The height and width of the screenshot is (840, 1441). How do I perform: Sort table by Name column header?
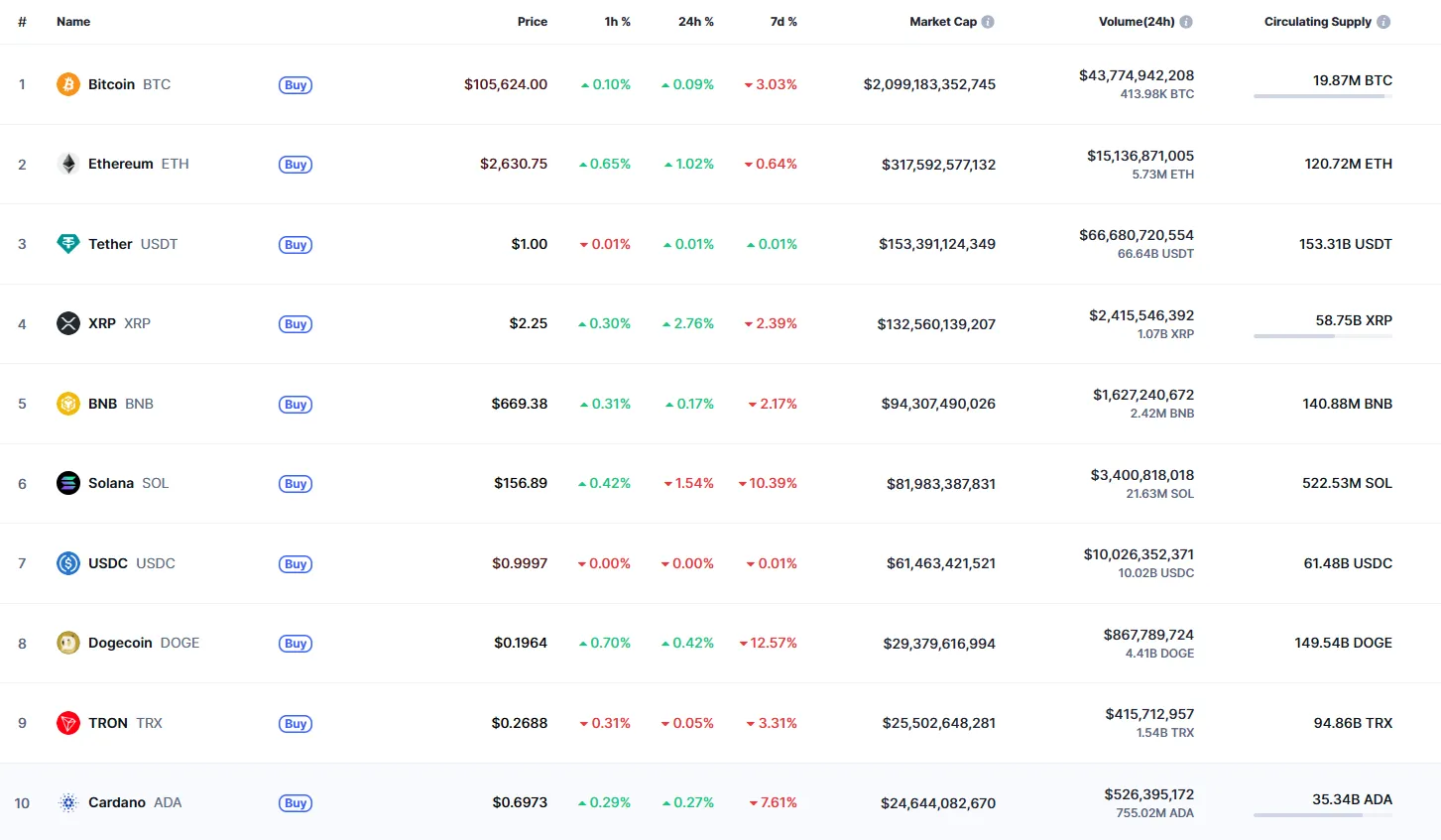coord(73,22)
